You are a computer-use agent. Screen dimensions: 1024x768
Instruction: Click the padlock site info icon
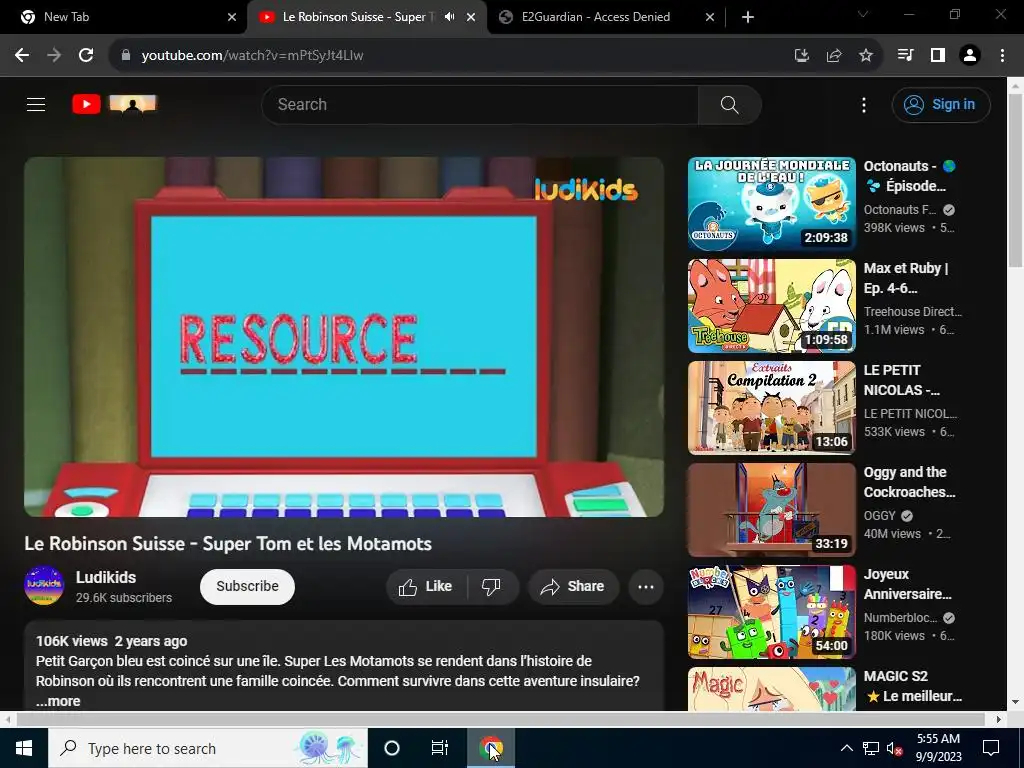pyautogui.click(x=126, y=56)
